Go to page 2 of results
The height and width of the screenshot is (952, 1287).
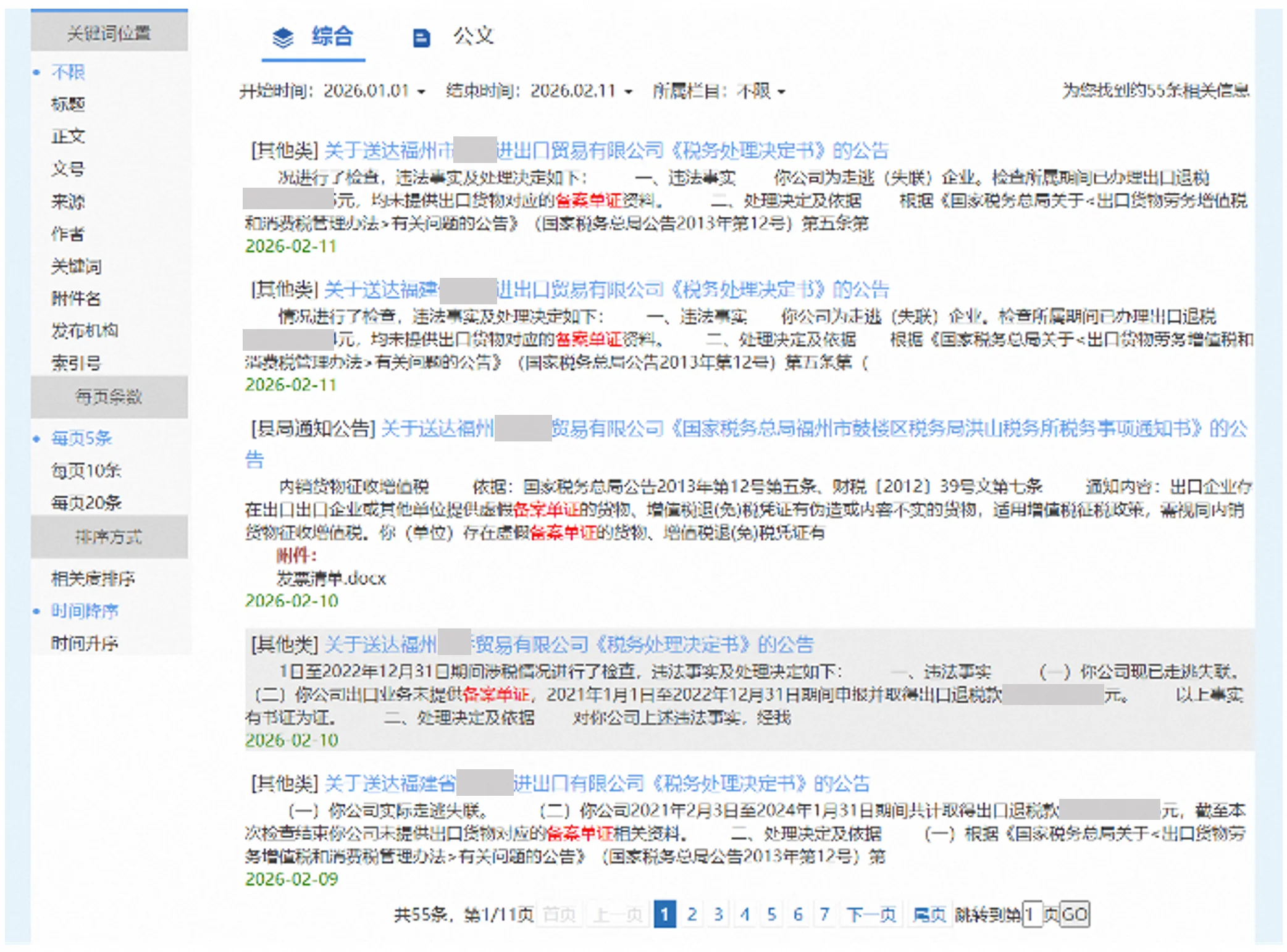[x=692, y=914]
